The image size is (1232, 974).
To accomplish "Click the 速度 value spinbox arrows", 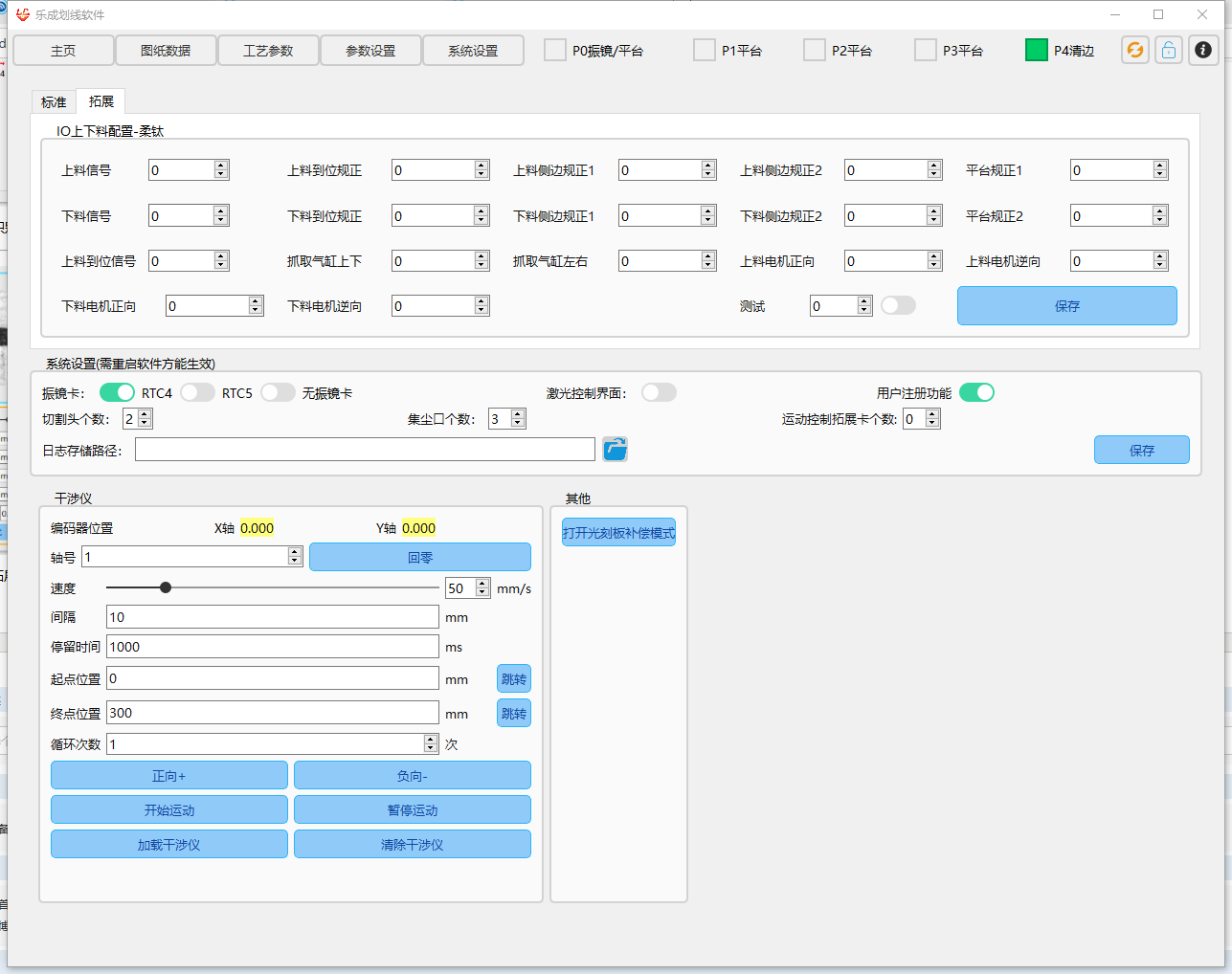I will (x=482, y=587).
